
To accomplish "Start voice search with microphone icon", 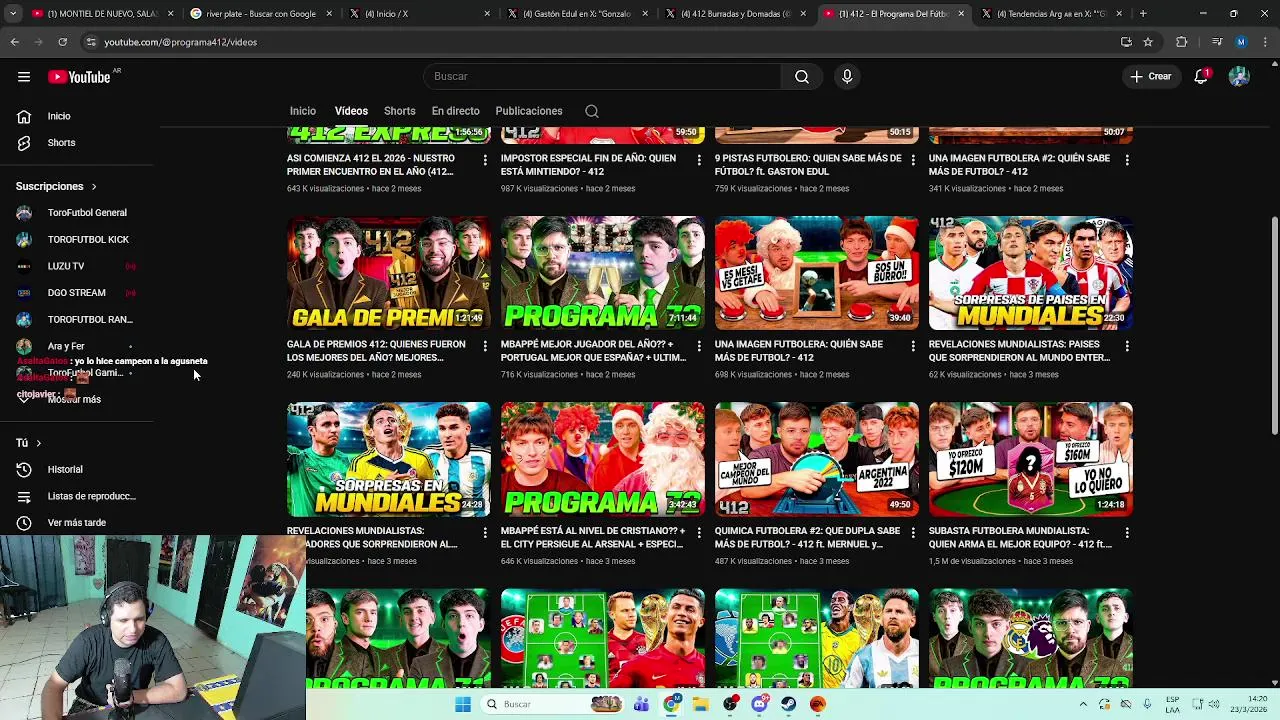I will click(847, 77).
